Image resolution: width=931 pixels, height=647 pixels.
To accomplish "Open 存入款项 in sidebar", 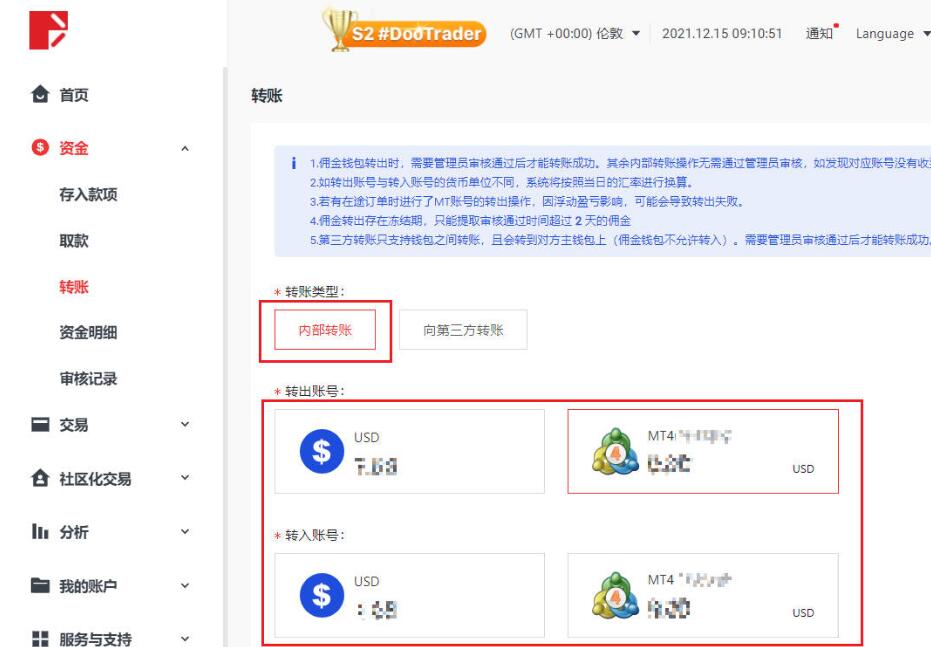I will [88, 195].
